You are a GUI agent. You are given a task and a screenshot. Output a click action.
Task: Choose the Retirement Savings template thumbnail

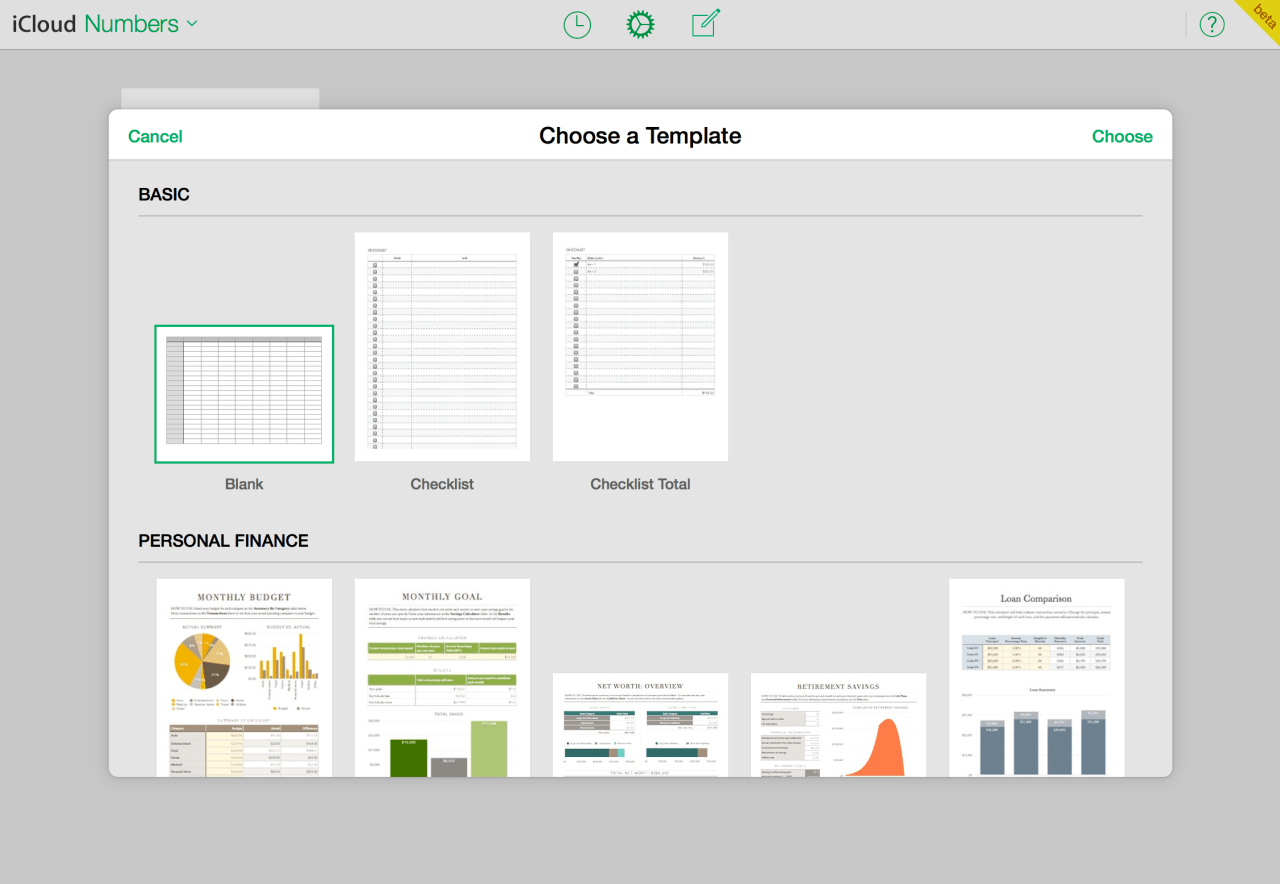coord(838,724)
